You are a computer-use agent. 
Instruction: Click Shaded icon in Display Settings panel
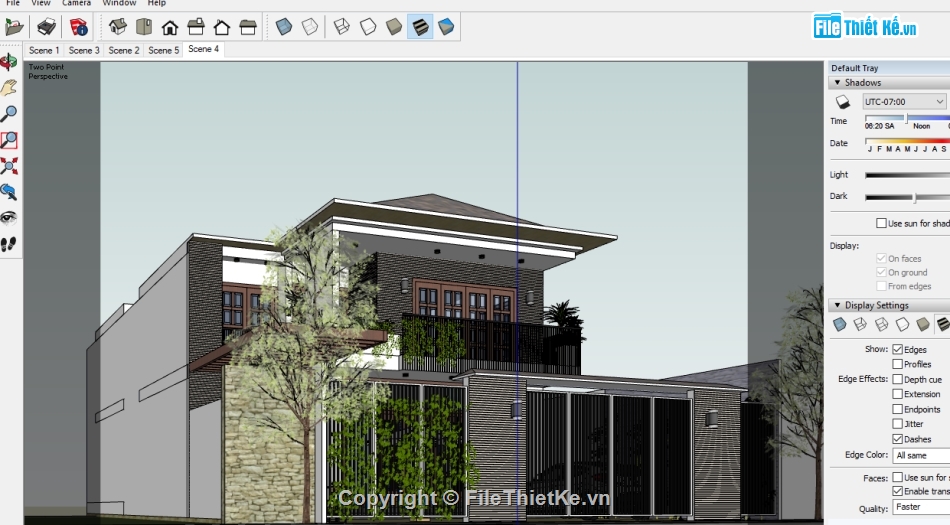coord(923,325)
